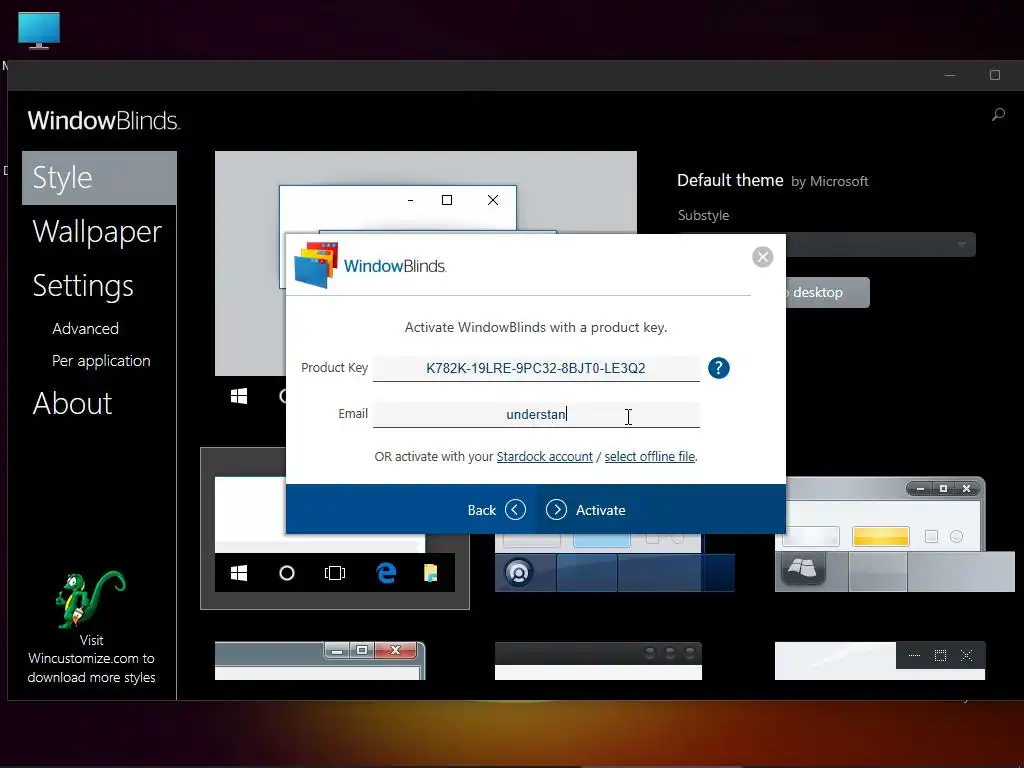The image size is (1024, 768).
Task: Open Per application settings
Action: [x=101, y=360]
